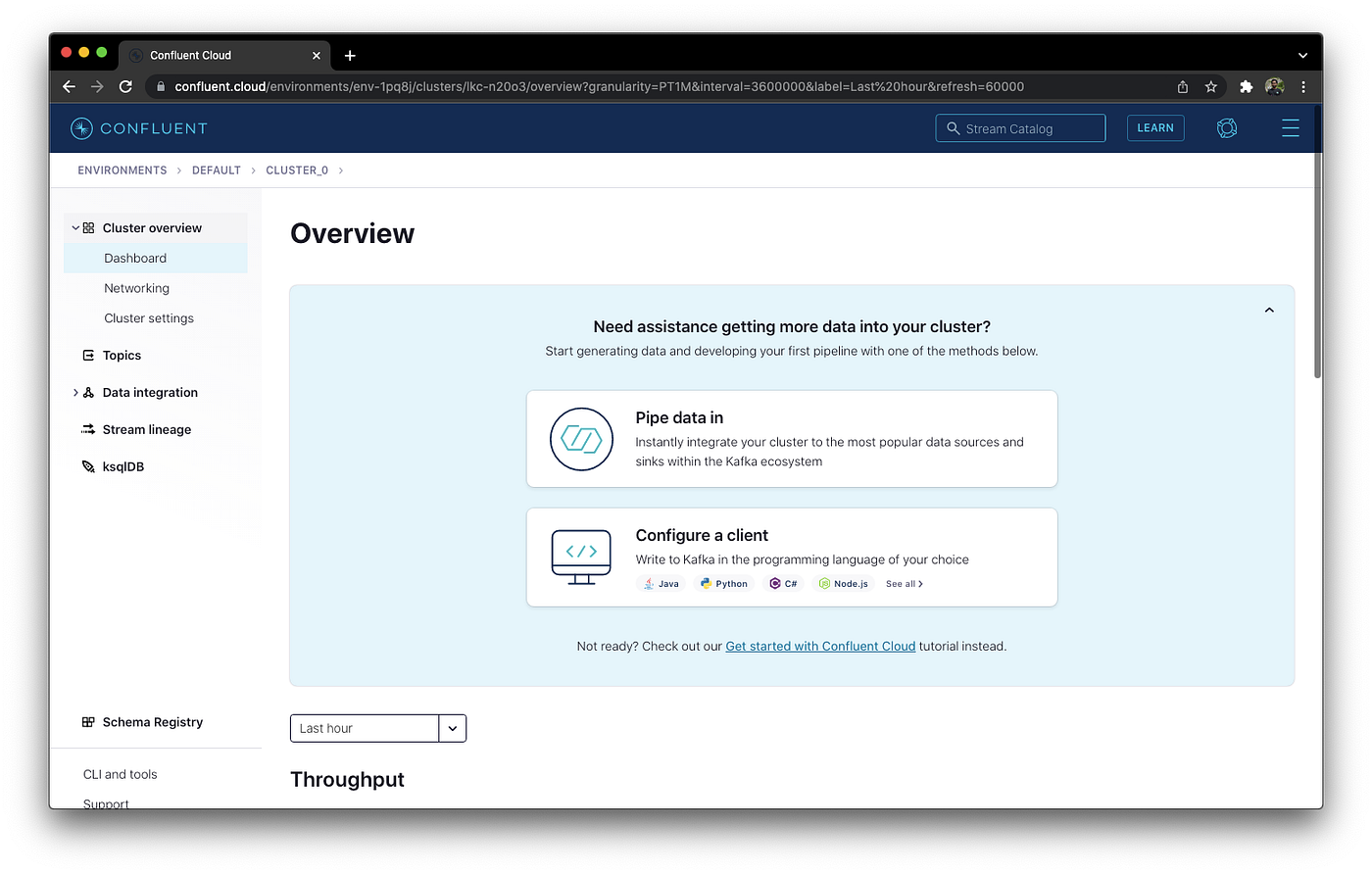The height and width of the screenshot is (874, 1372).
Task: Go to CLUSTER_0 breadcrumb
Action: coord(297,170)
